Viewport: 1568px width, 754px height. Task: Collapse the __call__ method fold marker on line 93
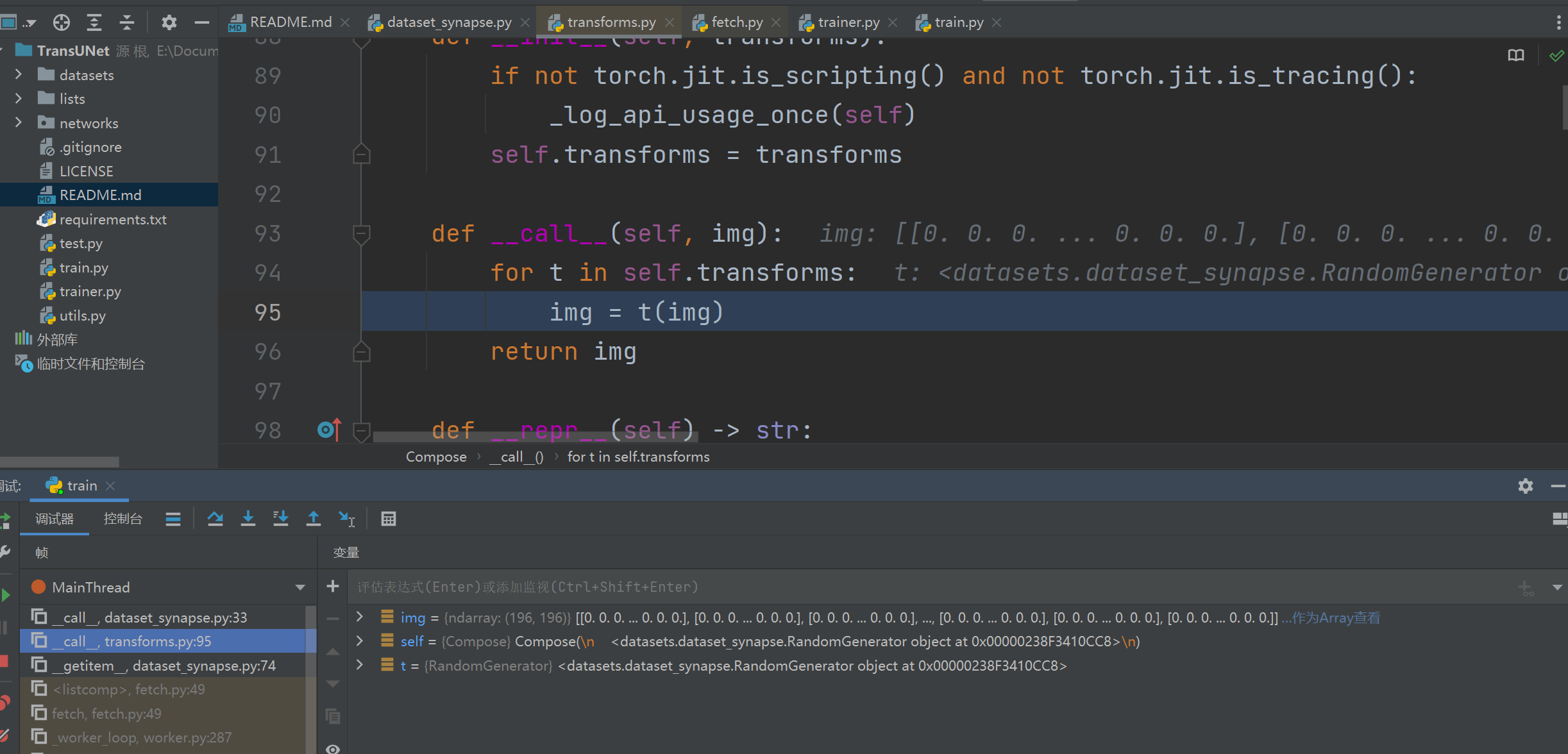coord(362,233)
